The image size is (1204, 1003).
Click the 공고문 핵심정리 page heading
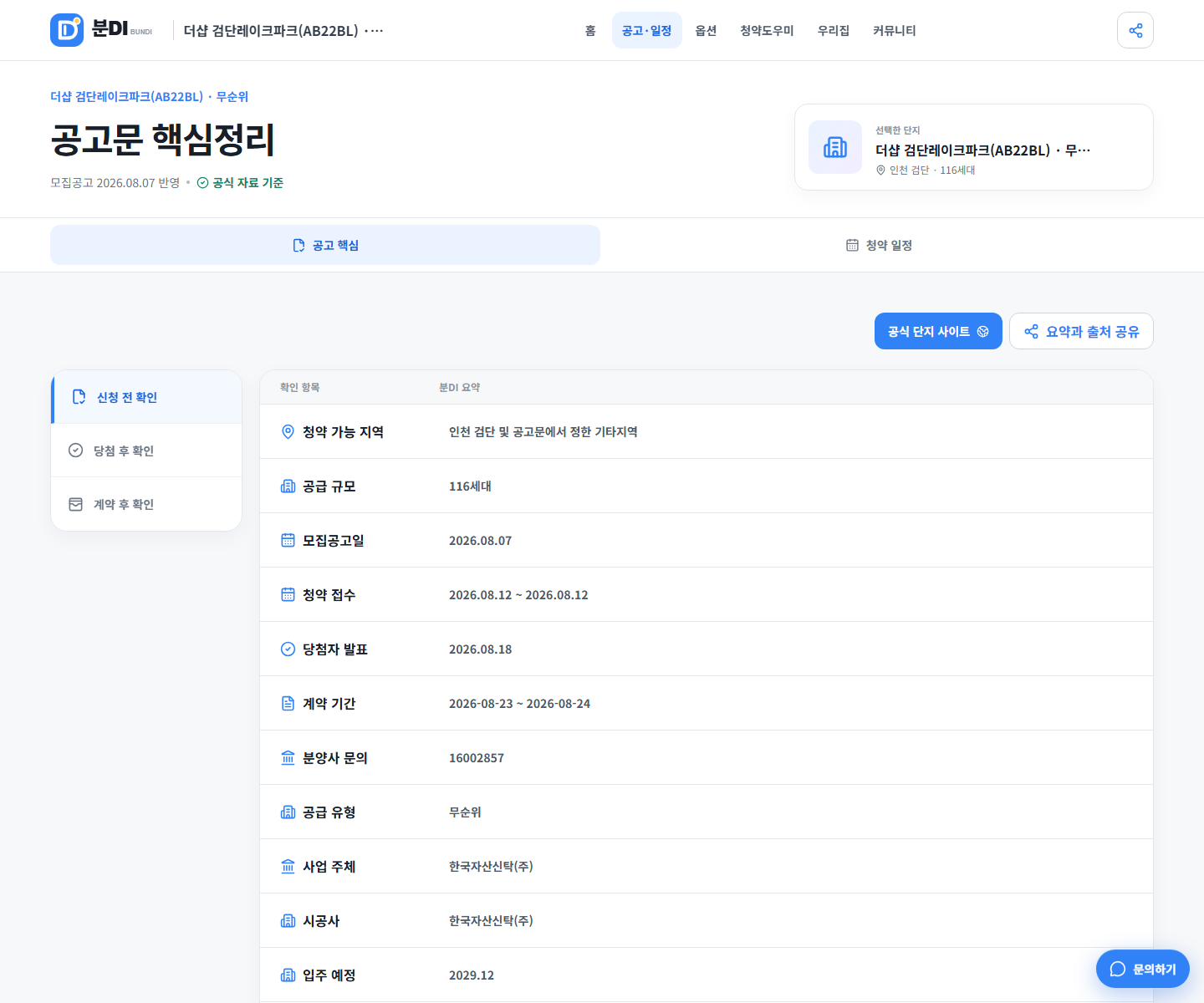tap(162, 139)
